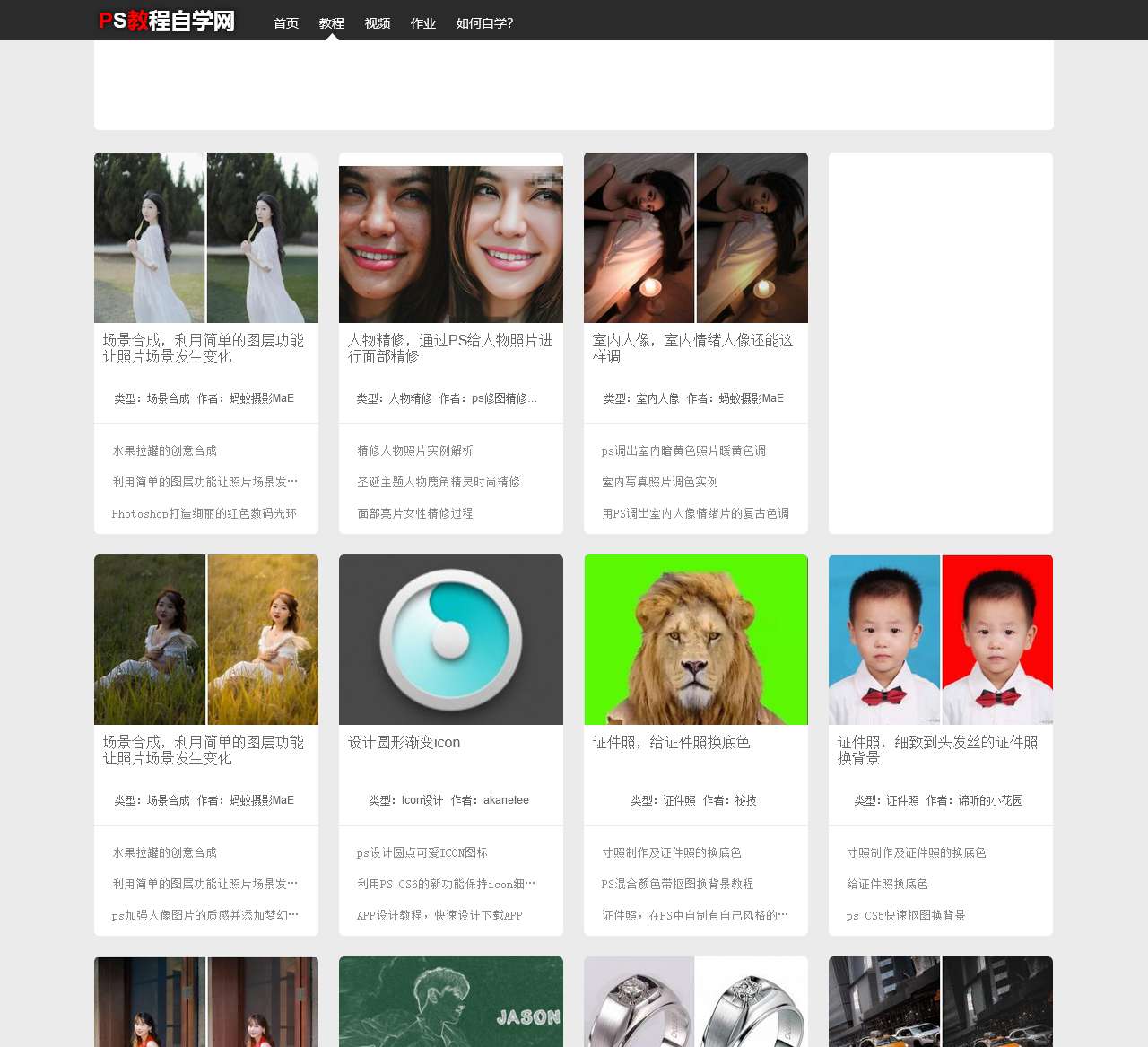The height and width of the screenshot is (1047, 1148).
Task: Go to the 首页 navigation item
Action: (286, 23)
